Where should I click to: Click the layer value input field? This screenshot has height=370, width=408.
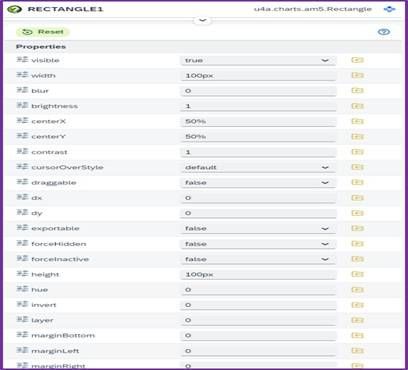pyautogui.click(x=258, y=320)
